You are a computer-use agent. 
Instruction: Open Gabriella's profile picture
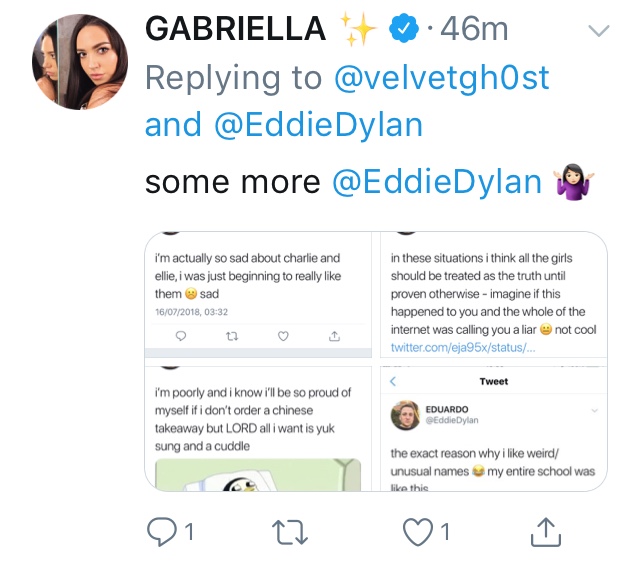[80, 62]
